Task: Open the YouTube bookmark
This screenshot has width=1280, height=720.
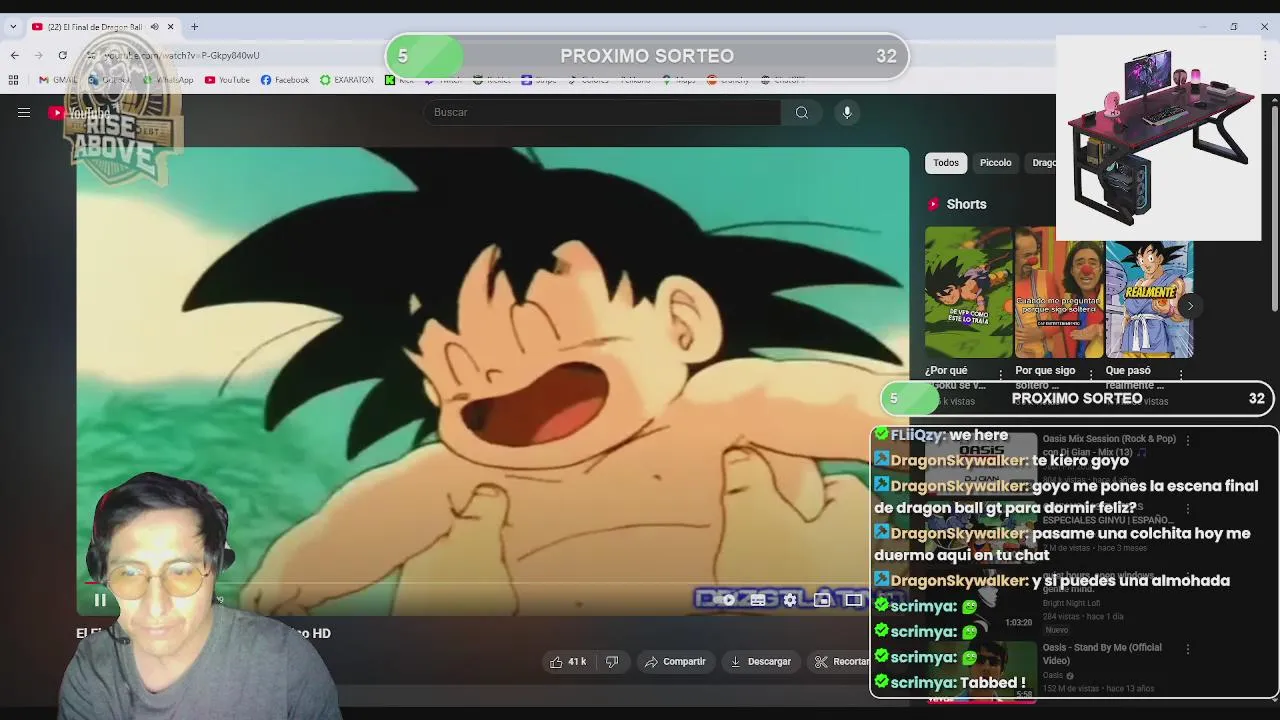Action: tap(227, 80)
